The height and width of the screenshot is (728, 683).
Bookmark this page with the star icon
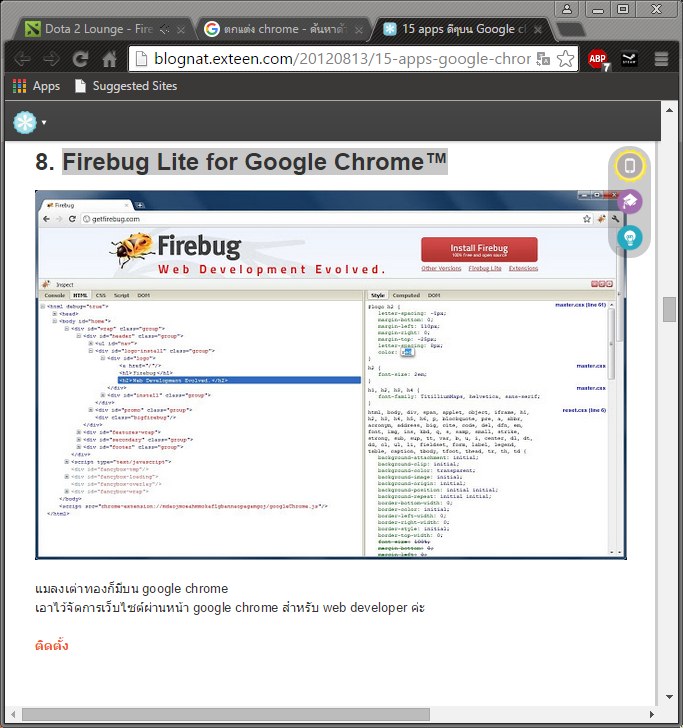tap(566, 59)
